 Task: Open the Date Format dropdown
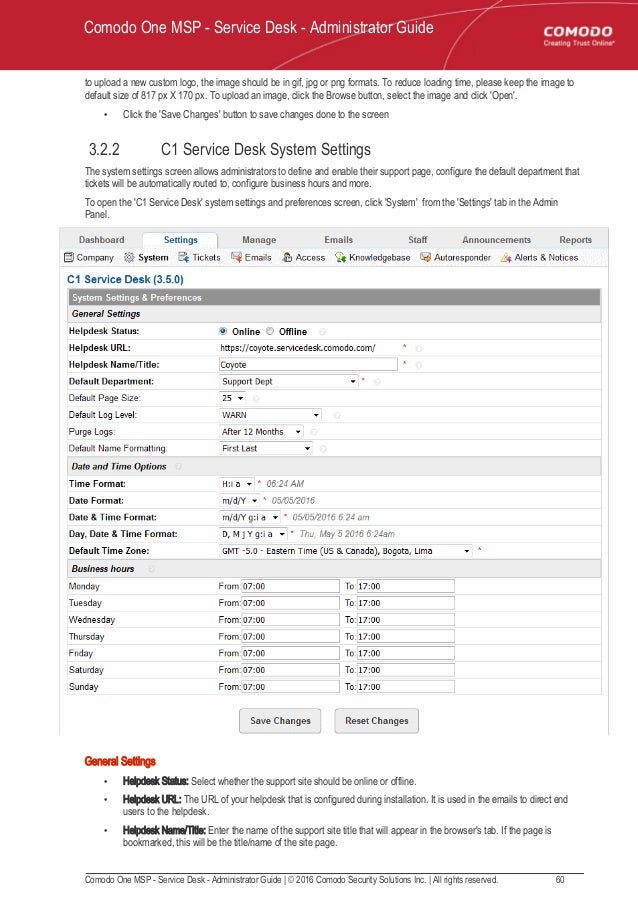click(x=240, y=500)
